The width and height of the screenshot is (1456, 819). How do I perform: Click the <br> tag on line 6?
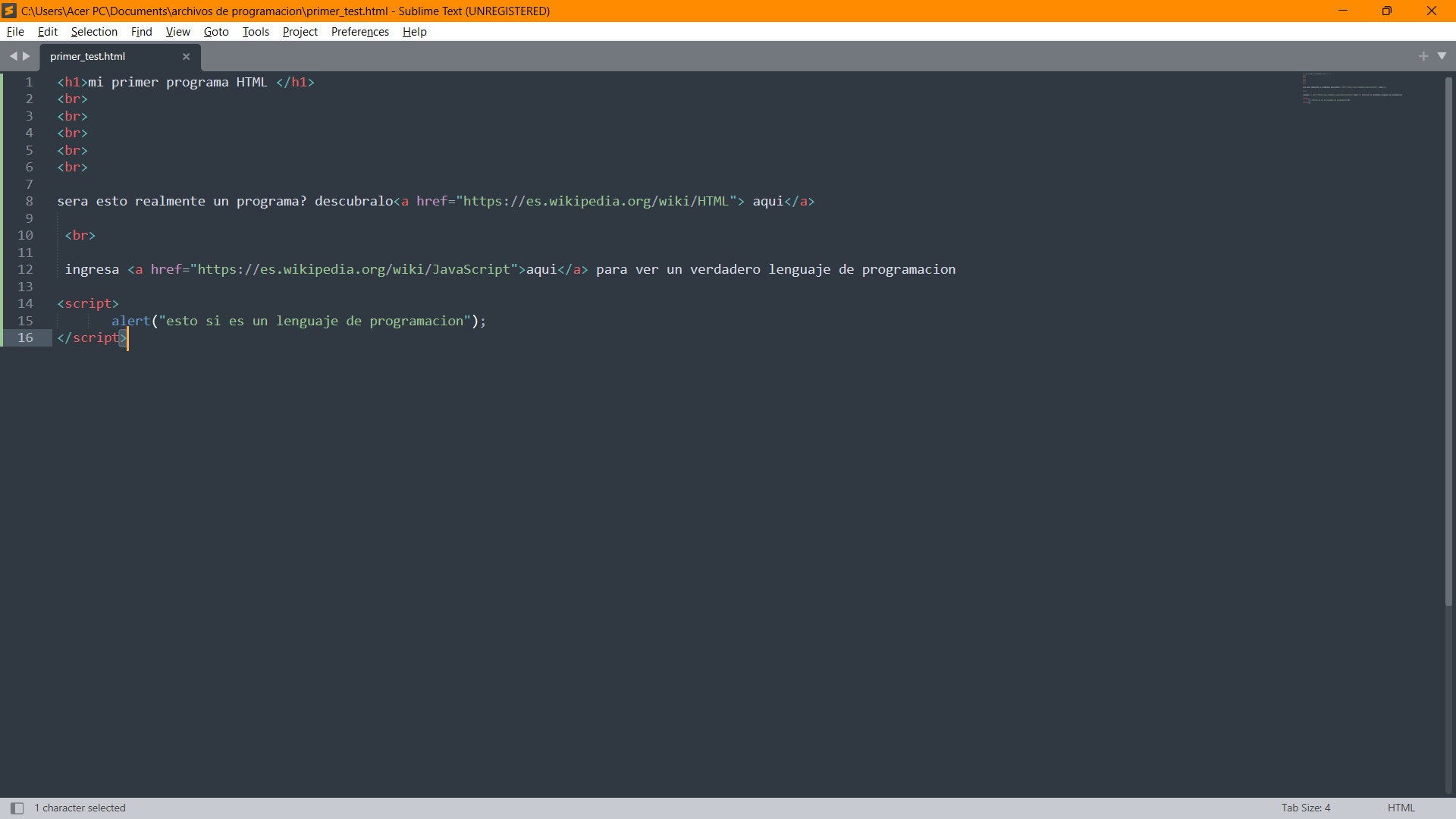(73, 168)
